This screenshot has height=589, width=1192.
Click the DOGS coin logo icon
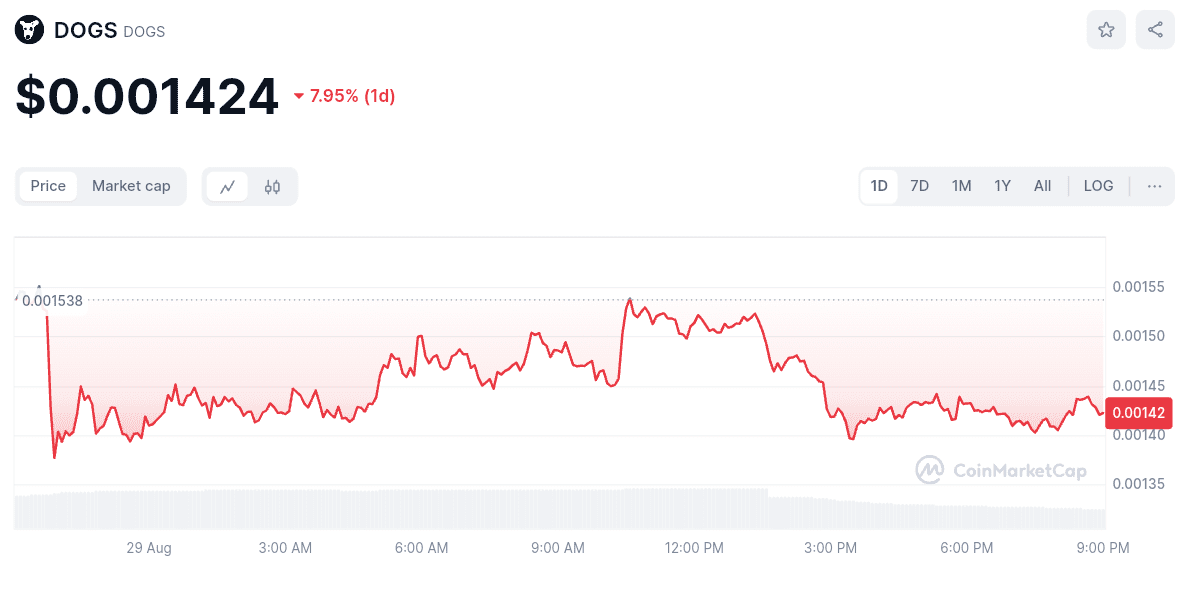tap(30, 30)
